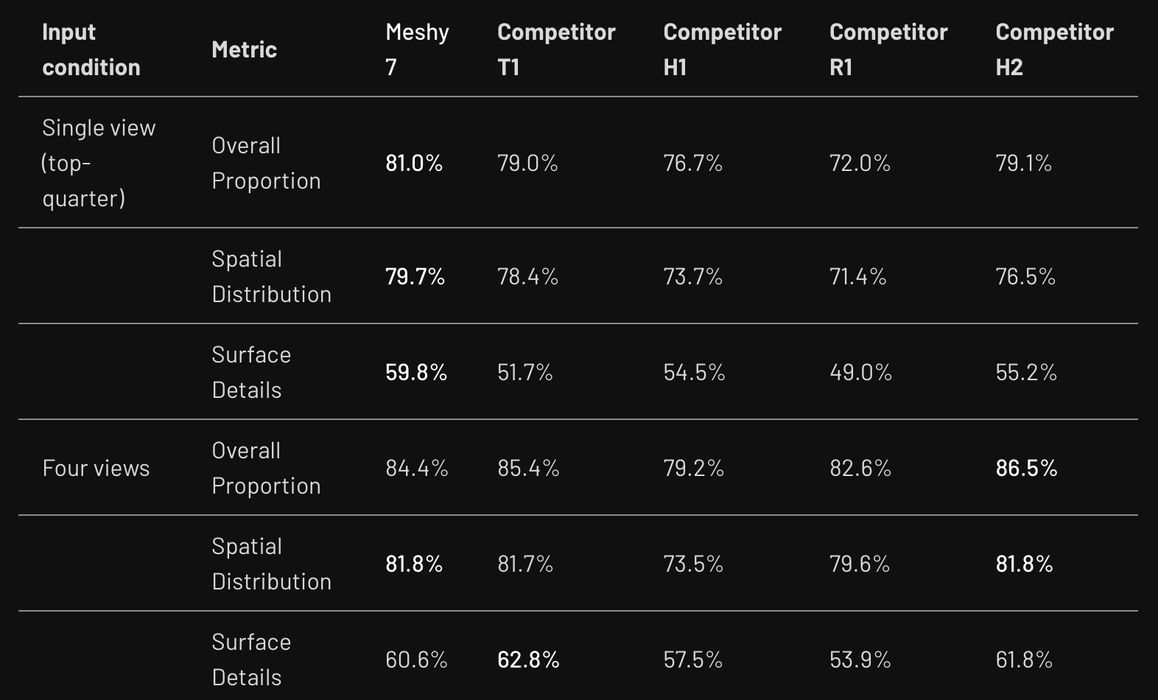
Task: Click the 'Meshy 7' column header
Action: tap(417, 49)
